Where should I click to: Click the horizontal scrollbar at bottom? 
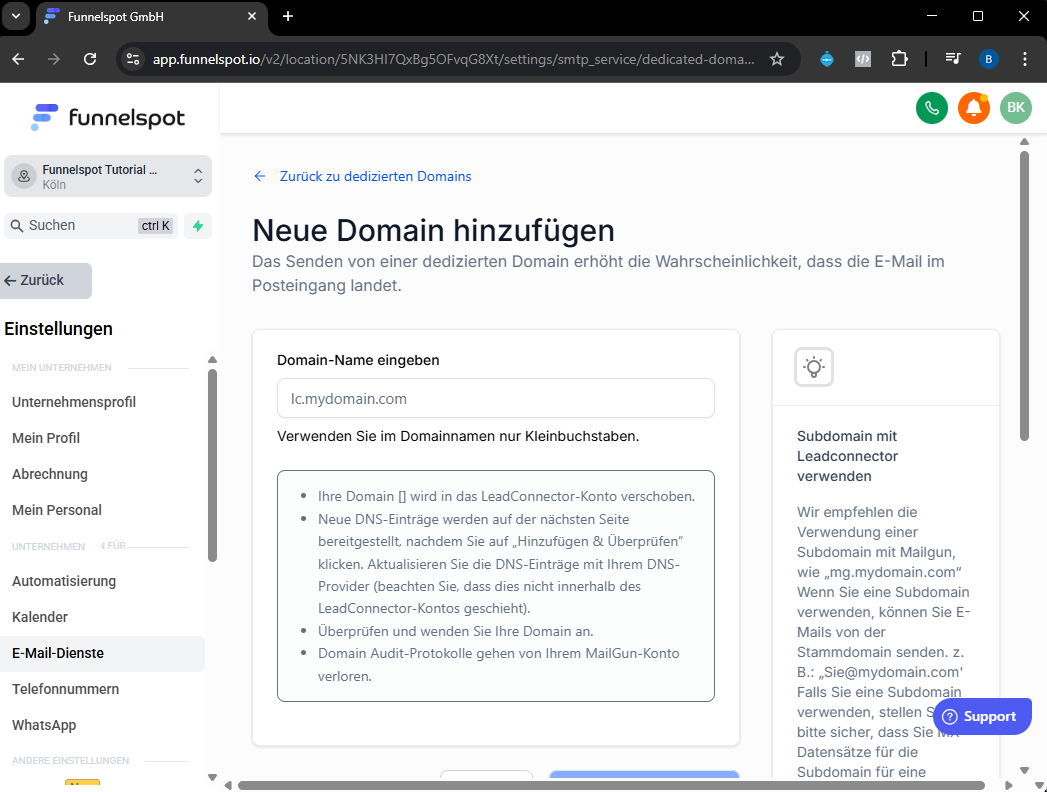click(x=611, y=785)
